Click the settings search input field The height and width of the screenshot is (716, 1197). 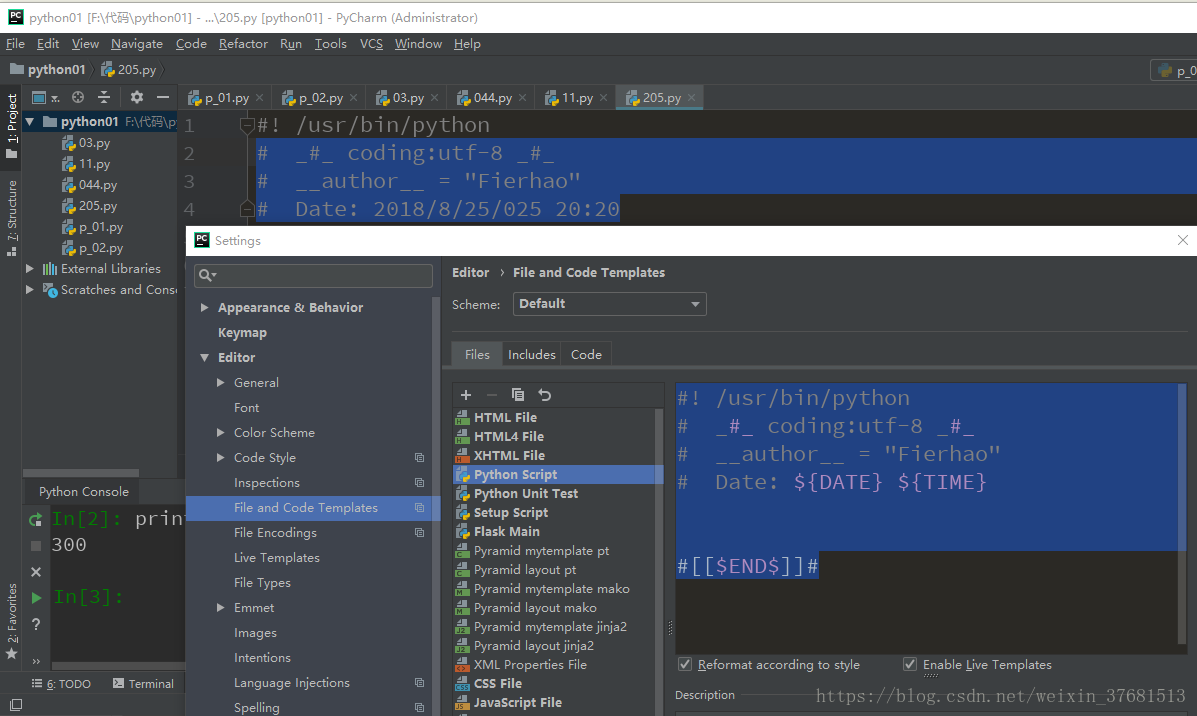coord(313,276)
